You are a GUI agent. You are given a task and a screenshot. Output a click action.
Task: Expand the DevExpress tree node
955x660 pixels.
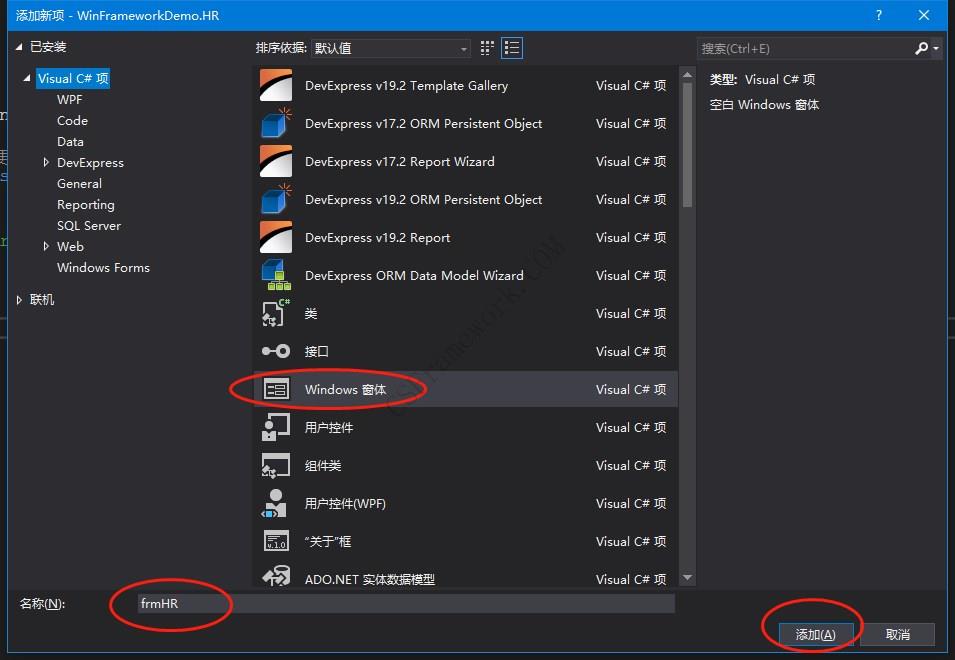(46, 163)
